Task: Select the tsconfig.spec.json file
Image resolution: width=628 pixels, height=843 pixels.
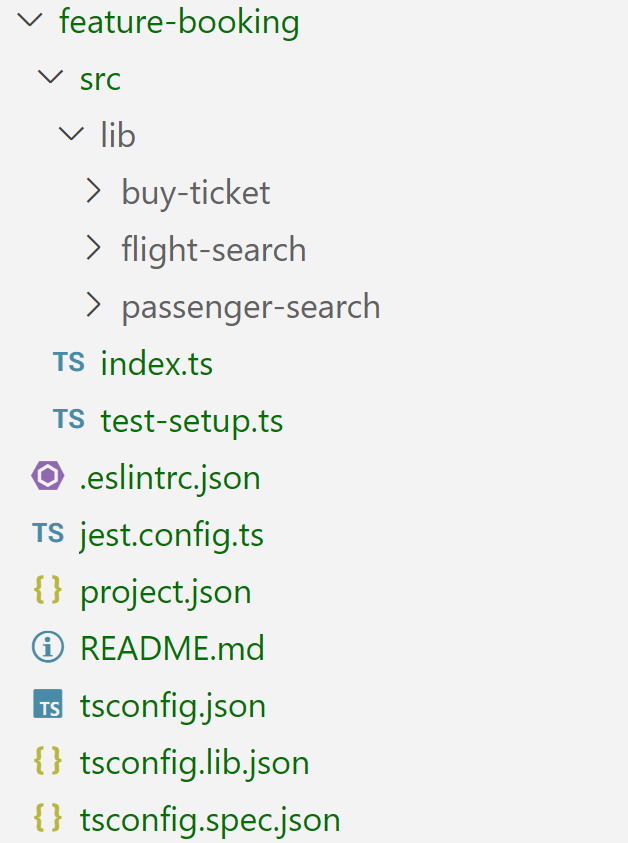Action: tap(210, 821)
